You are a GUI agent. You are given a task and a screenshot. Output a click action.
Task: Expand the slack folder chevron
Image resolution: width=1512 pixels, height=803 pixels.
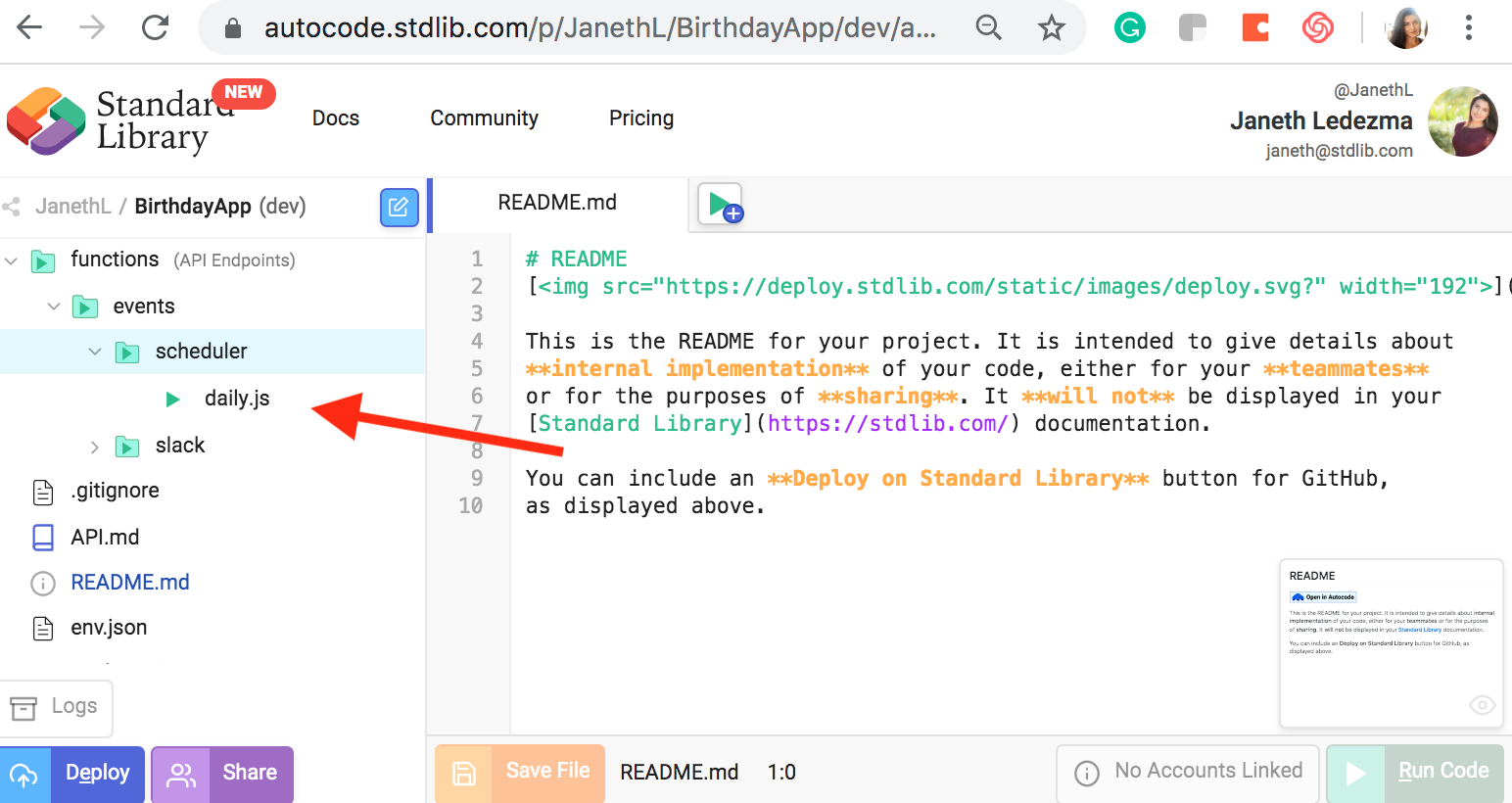(x=94, y=447)
